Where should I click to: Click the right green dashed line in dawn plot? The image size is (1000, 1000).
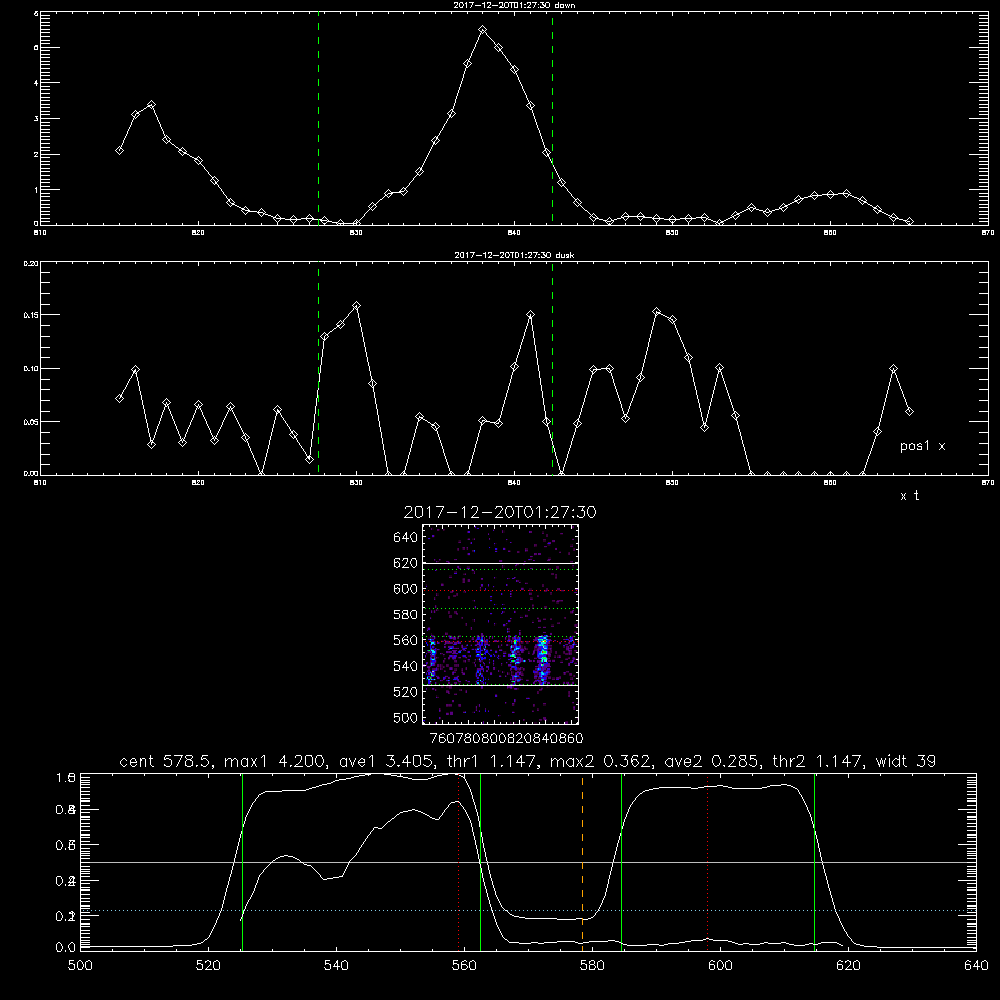(552, 118)
